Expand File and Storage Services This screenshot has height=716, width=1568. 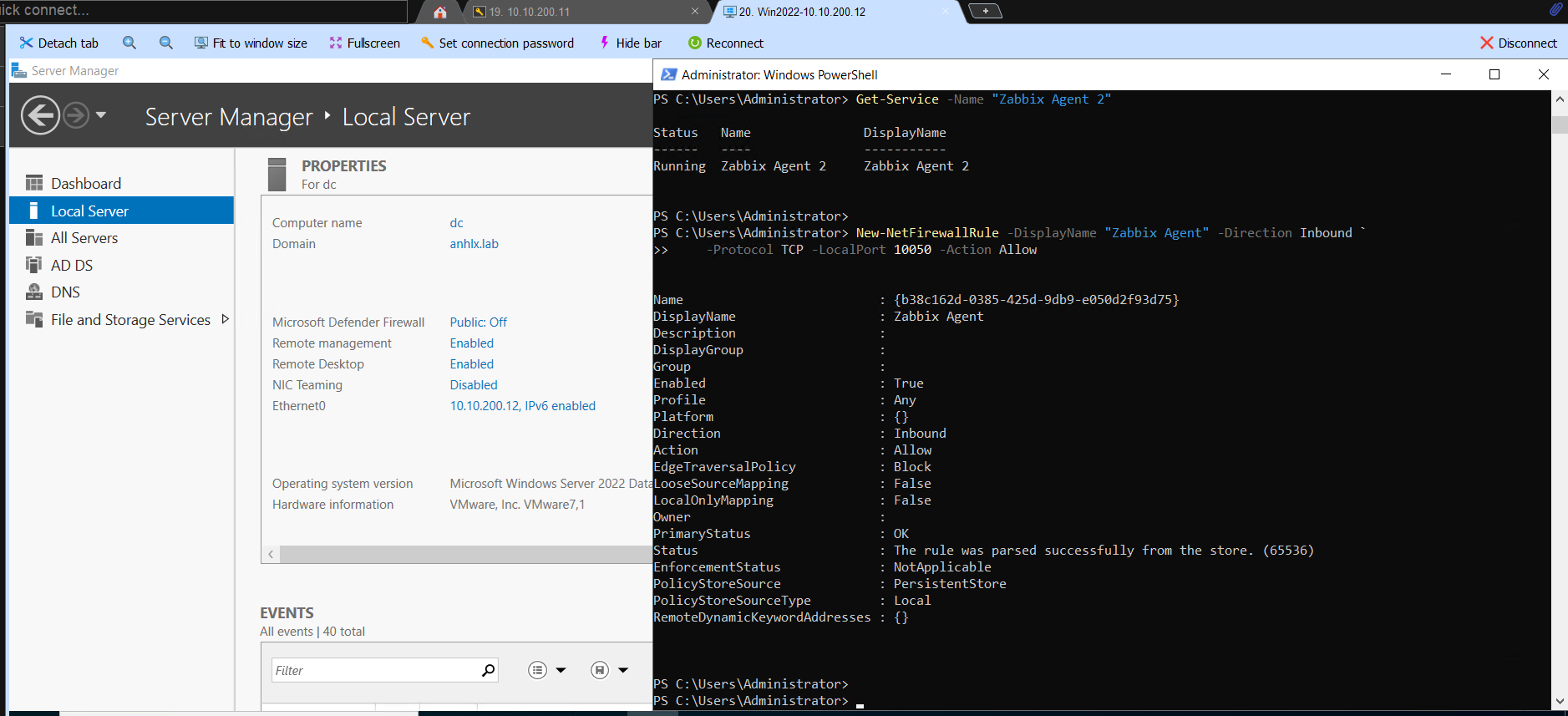[225, 319]
